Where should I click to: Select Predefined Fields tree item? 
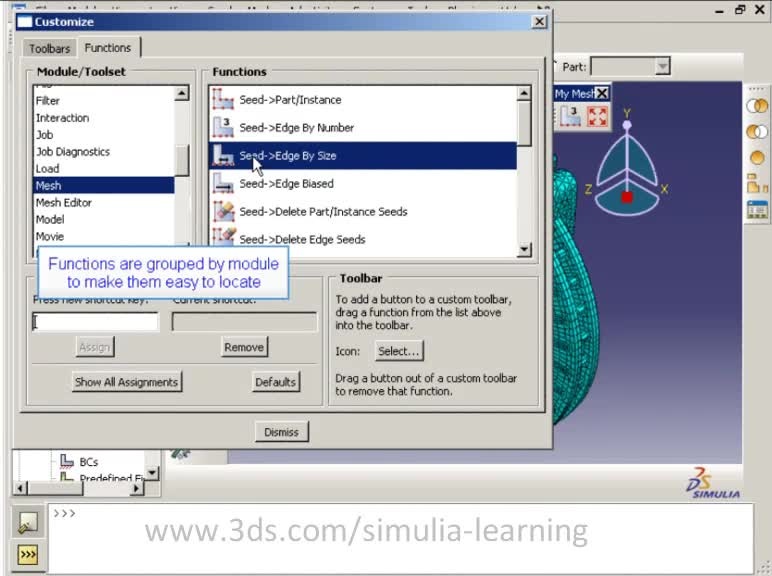(x=112, y=478)
